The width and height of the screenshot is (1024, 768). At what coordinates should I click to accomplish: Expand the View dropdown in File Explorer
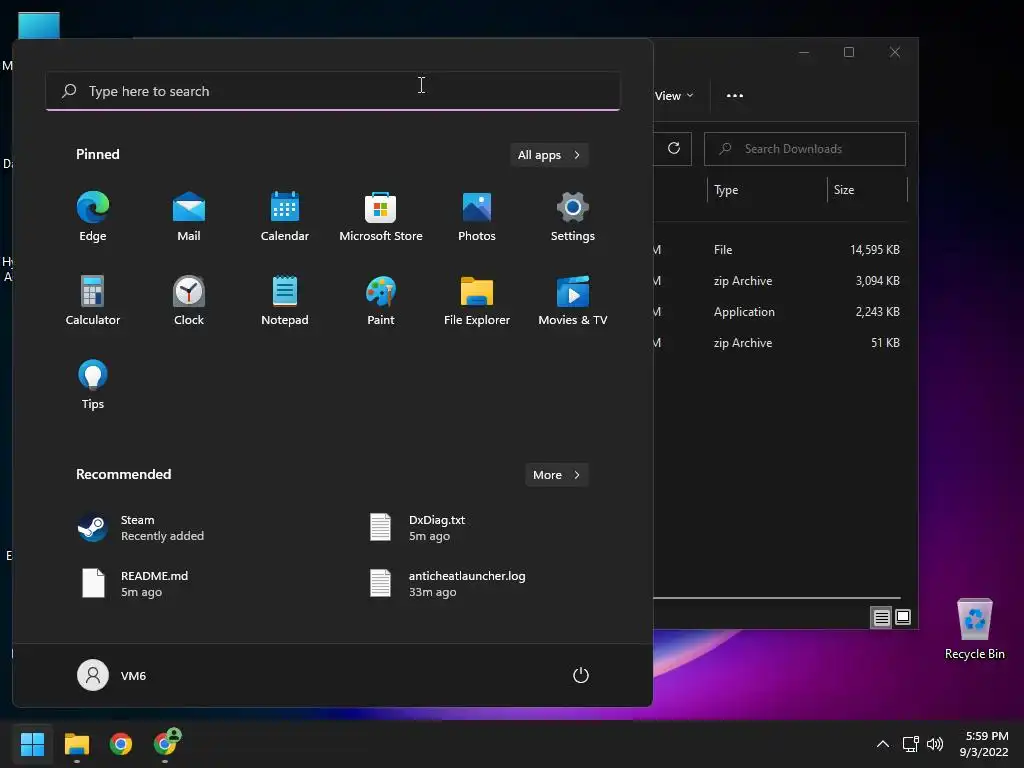674,95
